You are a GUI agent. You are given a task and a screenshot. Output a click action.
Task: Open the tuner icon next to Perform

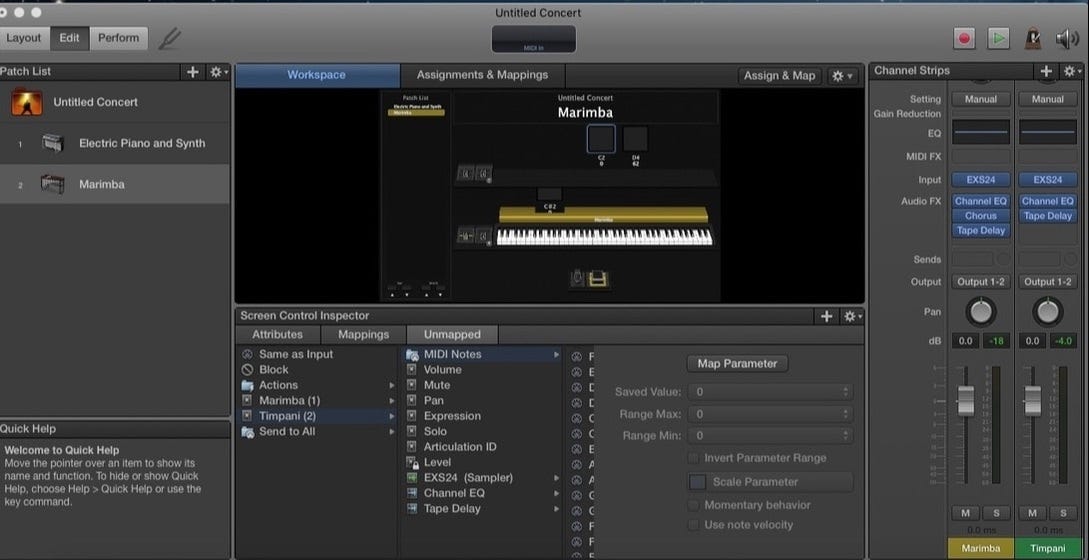(x=170, y=39)
